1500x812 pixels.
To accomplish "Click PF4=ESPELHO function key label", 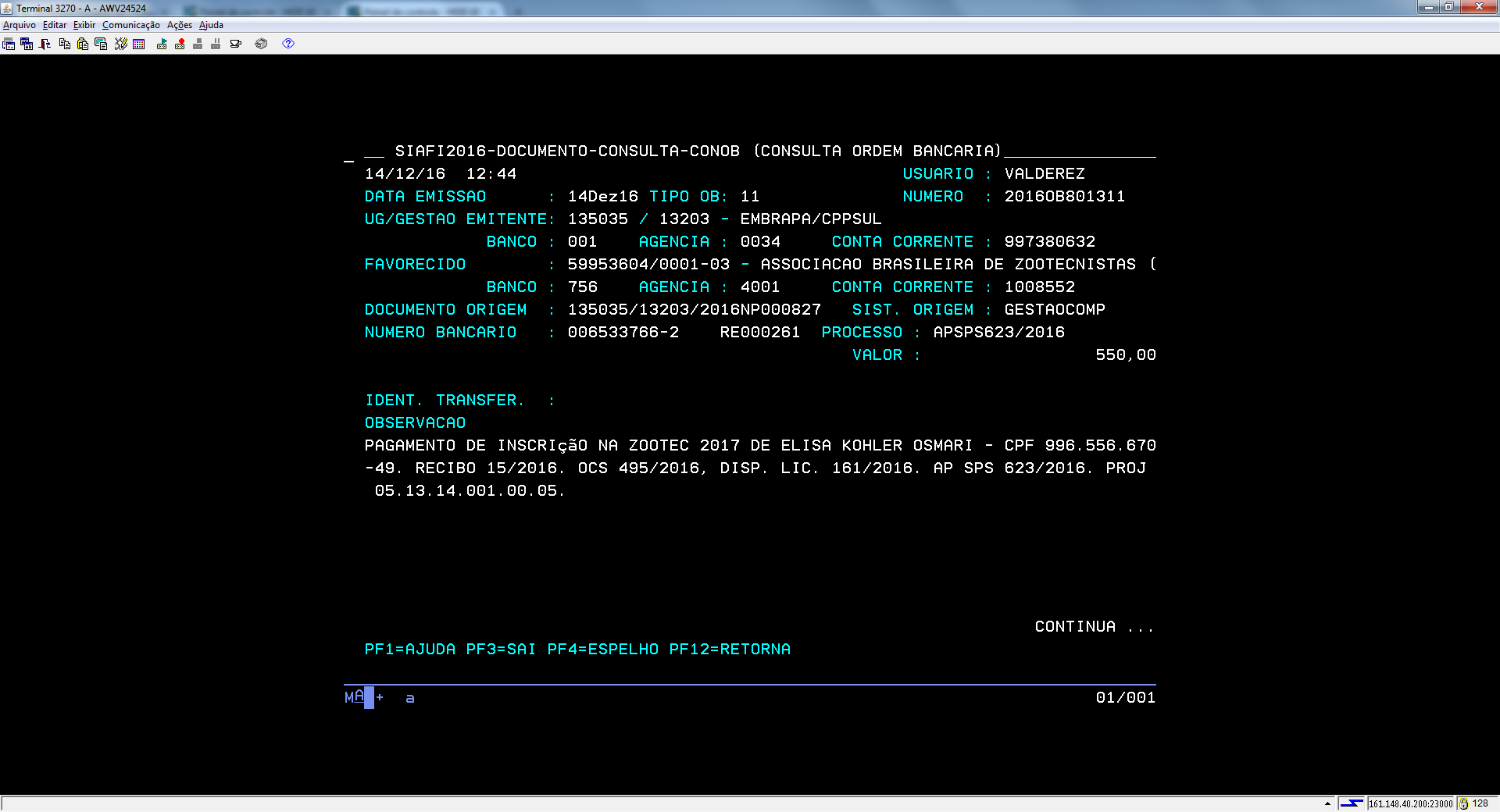I will click(602, 649).
